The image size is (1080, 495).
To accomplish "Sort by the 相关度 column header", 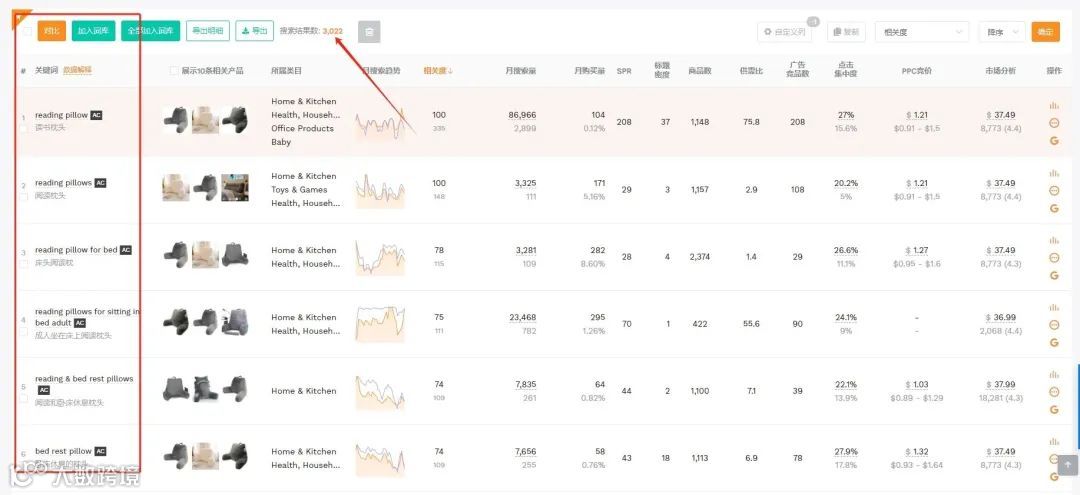I will click(x=438, y=71).
